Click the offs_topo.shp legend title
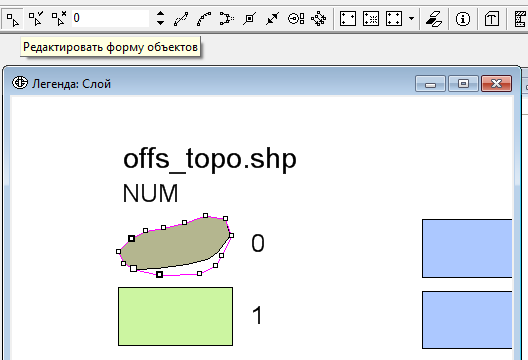Viewport: 528px width, 360px height. (x=209, y=159)
